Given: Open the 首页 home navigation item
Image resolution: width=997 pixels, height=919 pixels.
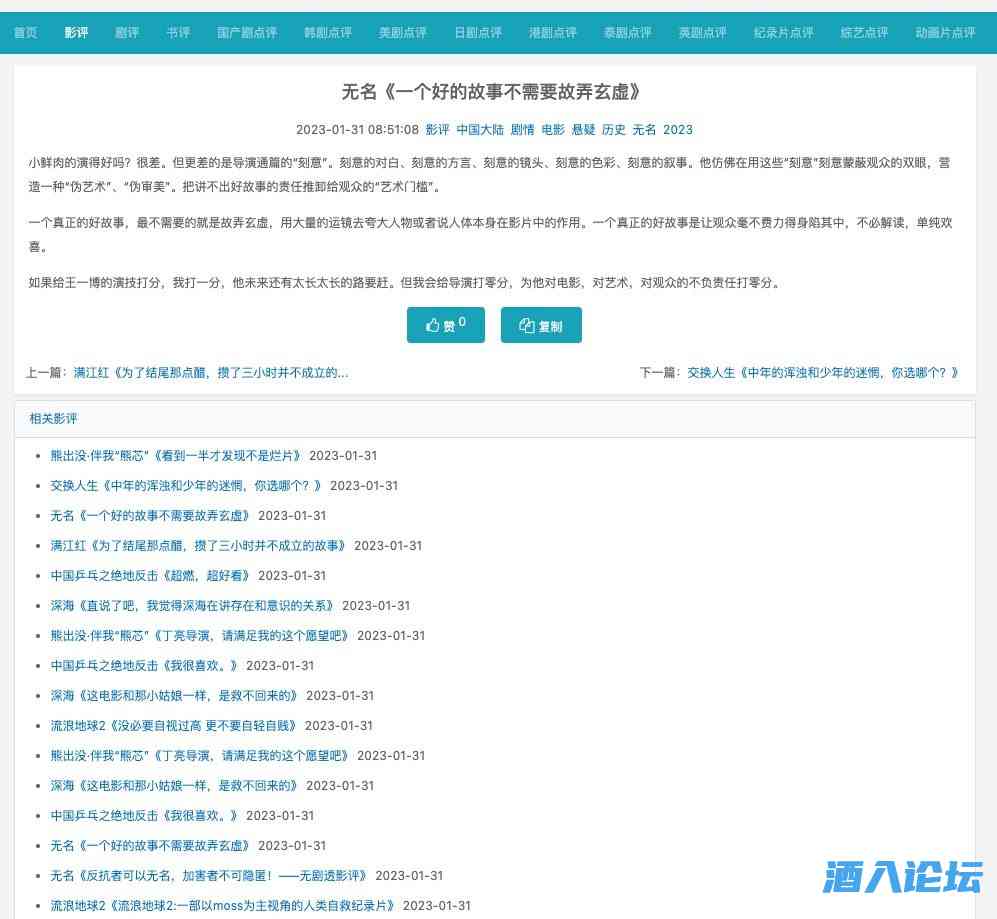Looking at the screenshot, I should point(25,32).
